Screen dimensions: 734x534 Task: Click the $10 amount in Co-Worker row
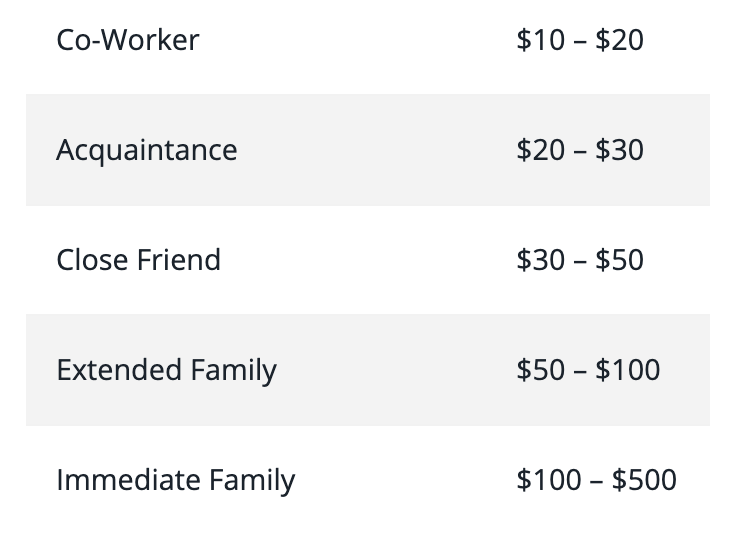[541, 40]
